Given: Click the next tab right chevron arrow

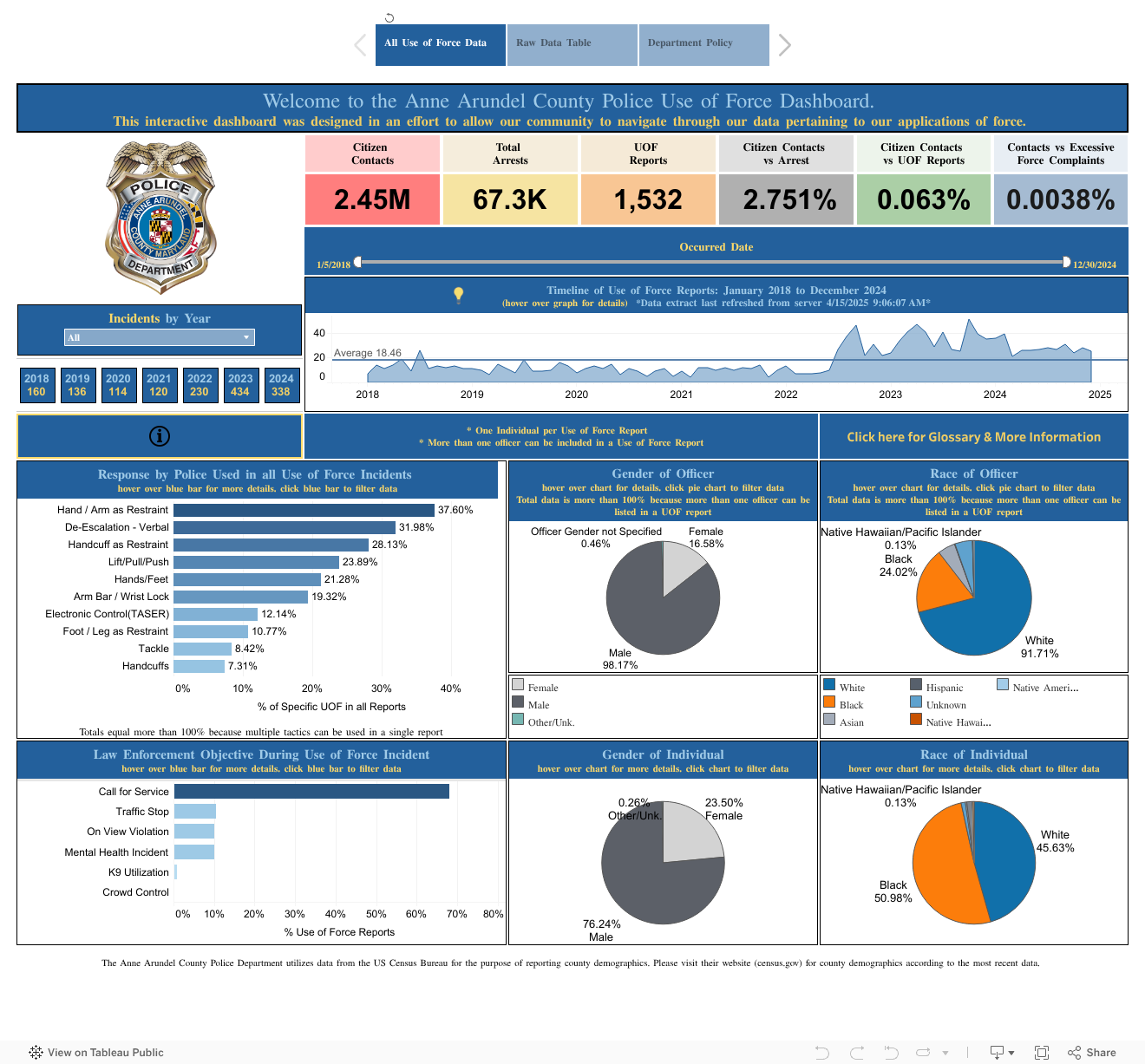Looking at the screenshot, I should coord(784,45).
